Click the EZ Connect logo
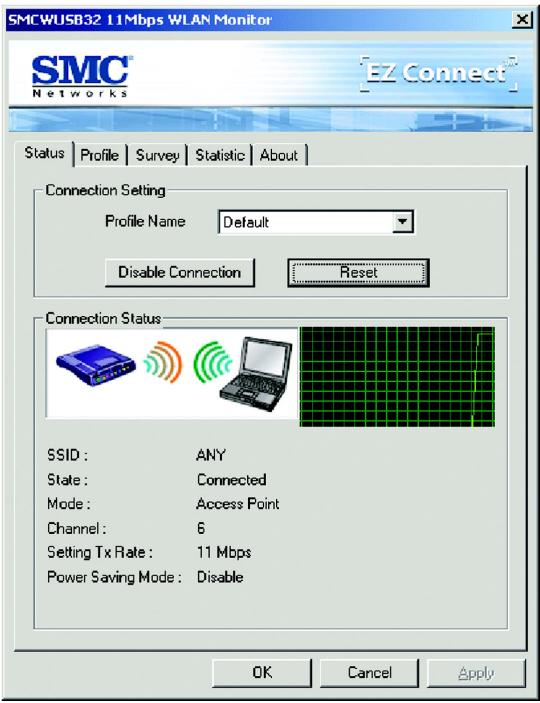Screen dimensions: 540x703 [x=439, y=74]
